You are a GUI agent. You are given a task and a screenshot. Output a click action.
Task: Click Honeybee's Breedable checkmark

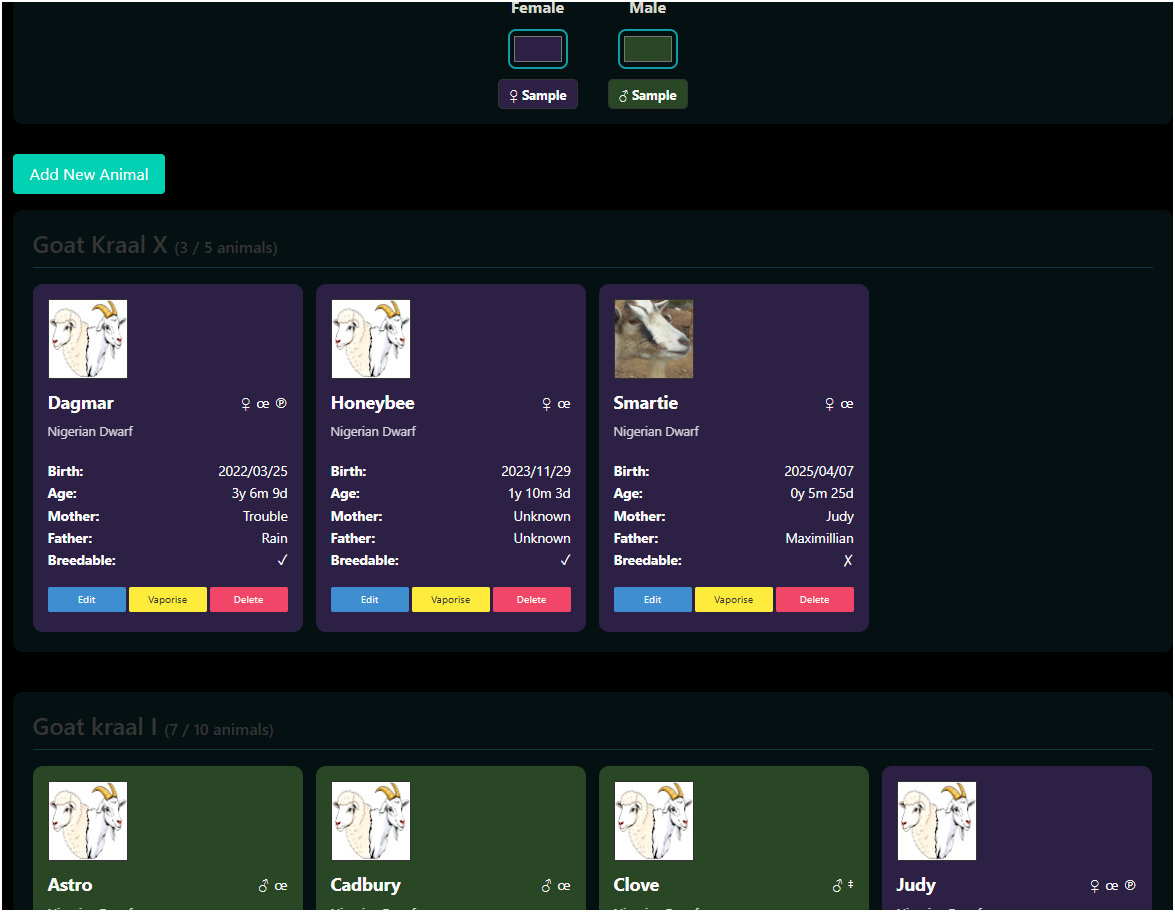coord(565,561)
